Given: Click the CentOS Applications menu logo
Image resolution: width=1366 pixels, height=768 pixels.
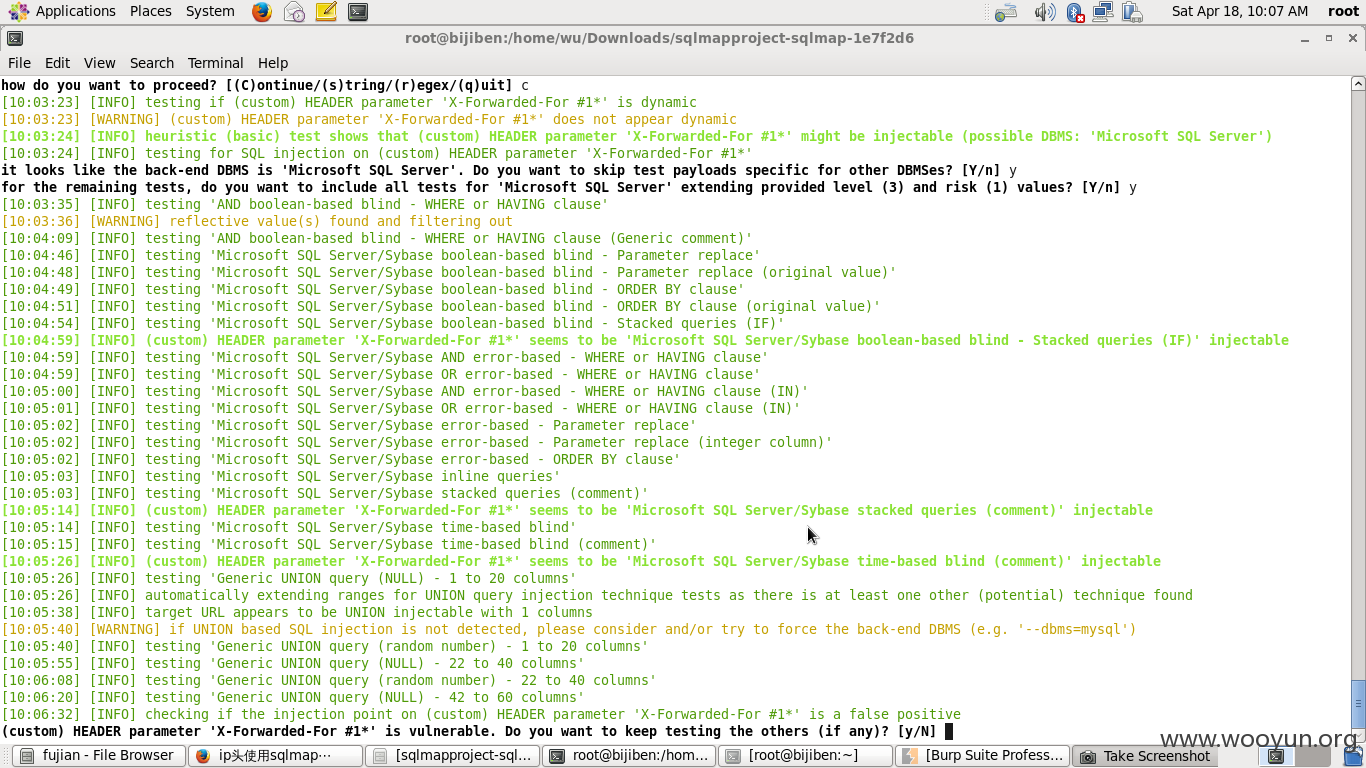Looking at the screenshot, I should tap(18, 12).
